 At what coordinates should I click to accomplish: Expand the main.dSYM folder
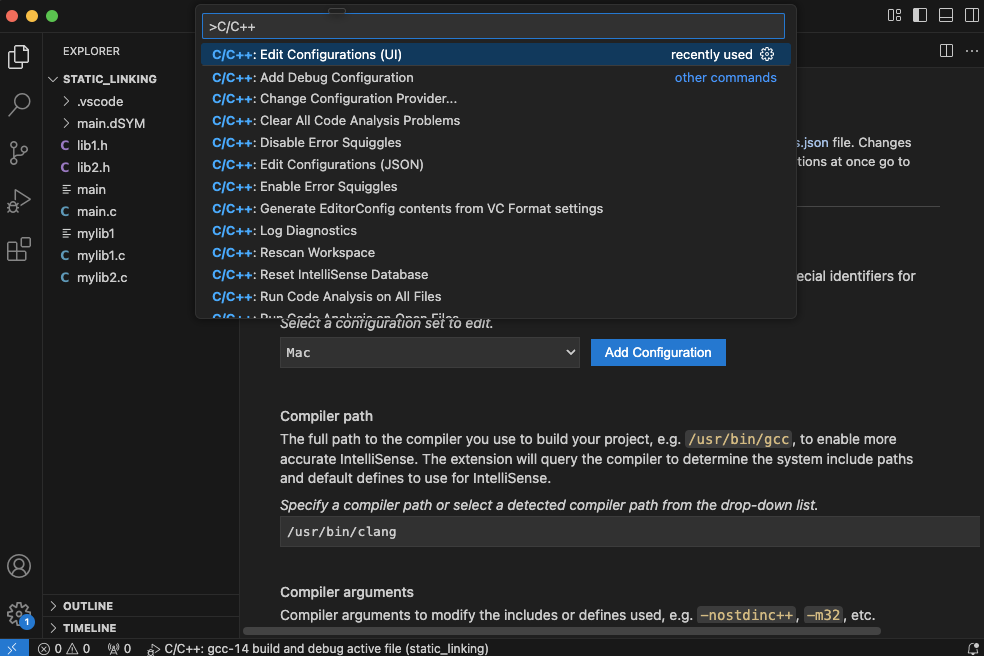(x=66, y=123)
